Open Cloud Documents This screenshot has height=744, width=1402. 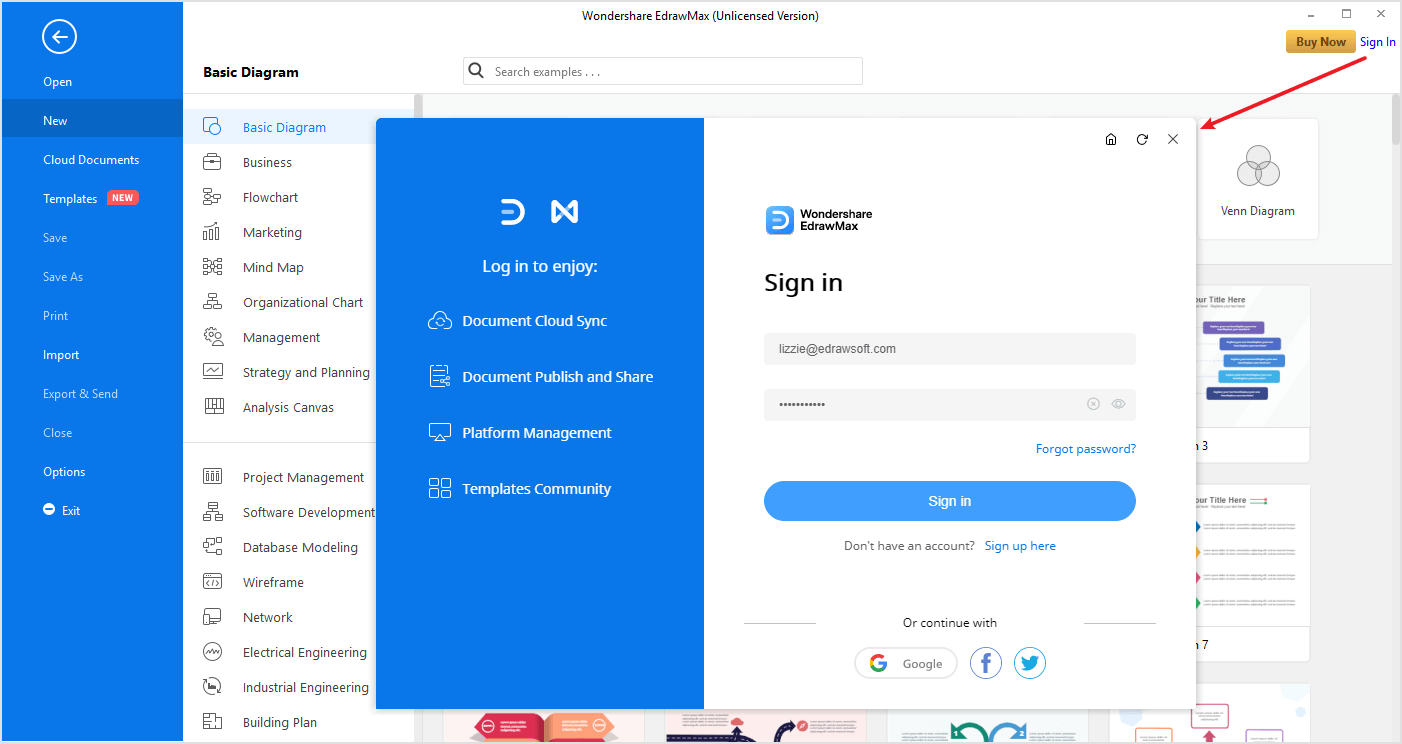(x=92, y=160)
